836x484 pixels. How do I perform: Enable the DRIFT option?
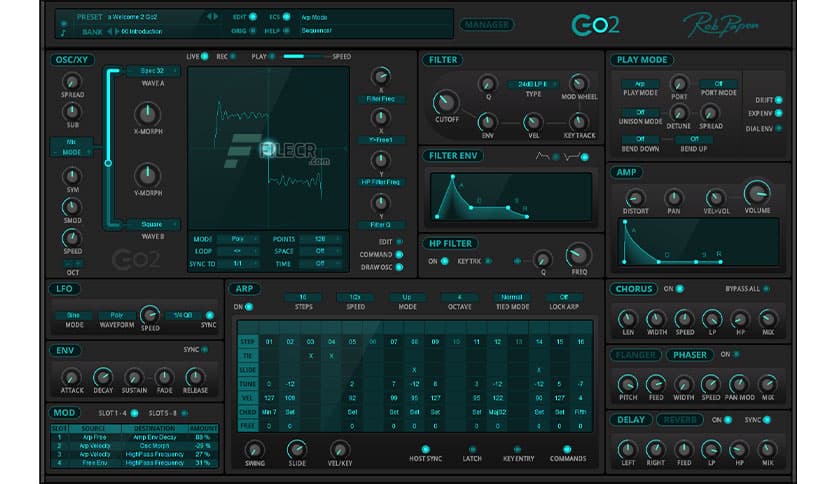778,100
